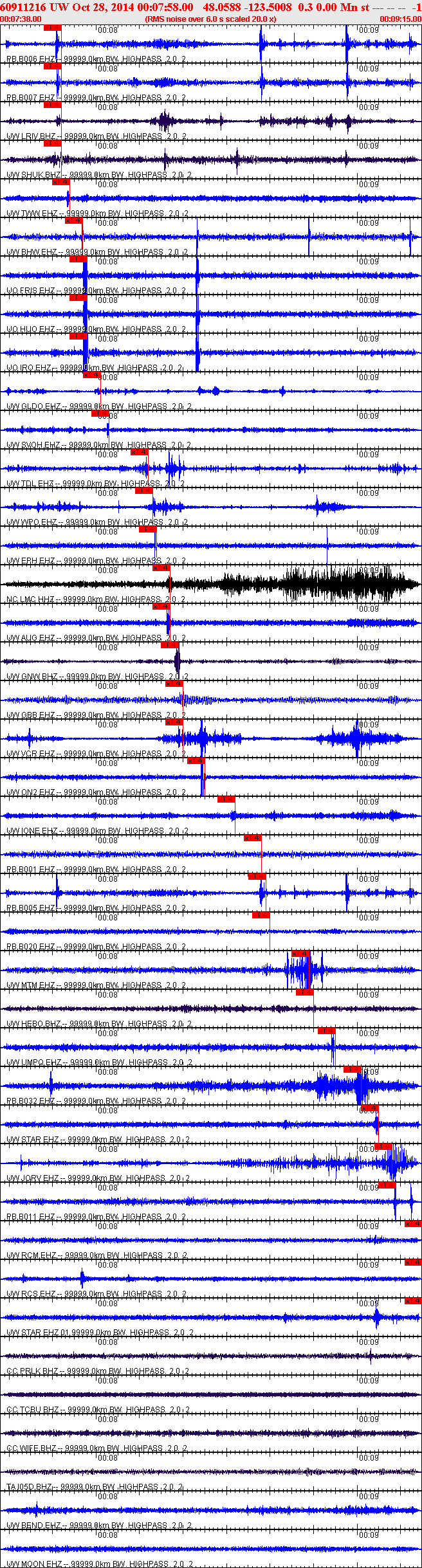This screenshot has width=422, height=1568.
Task: Select the 'UW LRIV BHZ' station label
Action: coord(32,136)
